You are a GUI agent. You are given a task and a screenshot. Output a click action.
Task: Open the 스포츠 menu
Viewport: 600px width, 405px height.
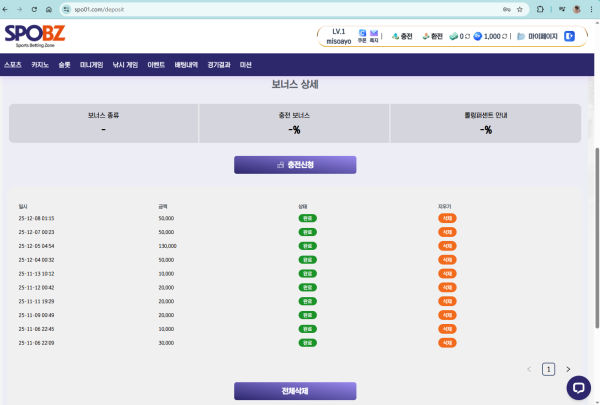(x=13, y=64)
